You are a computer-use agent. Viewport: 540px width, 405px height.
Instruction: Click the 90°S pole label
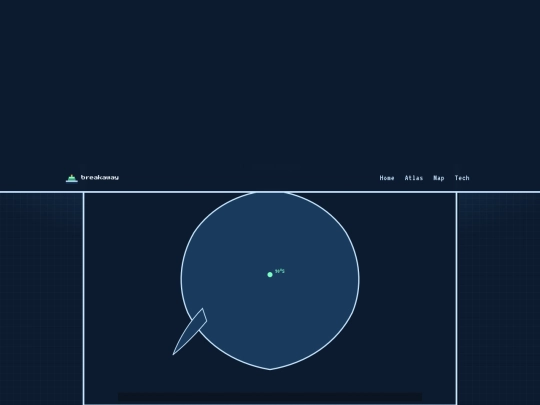[x=280, y=271]
